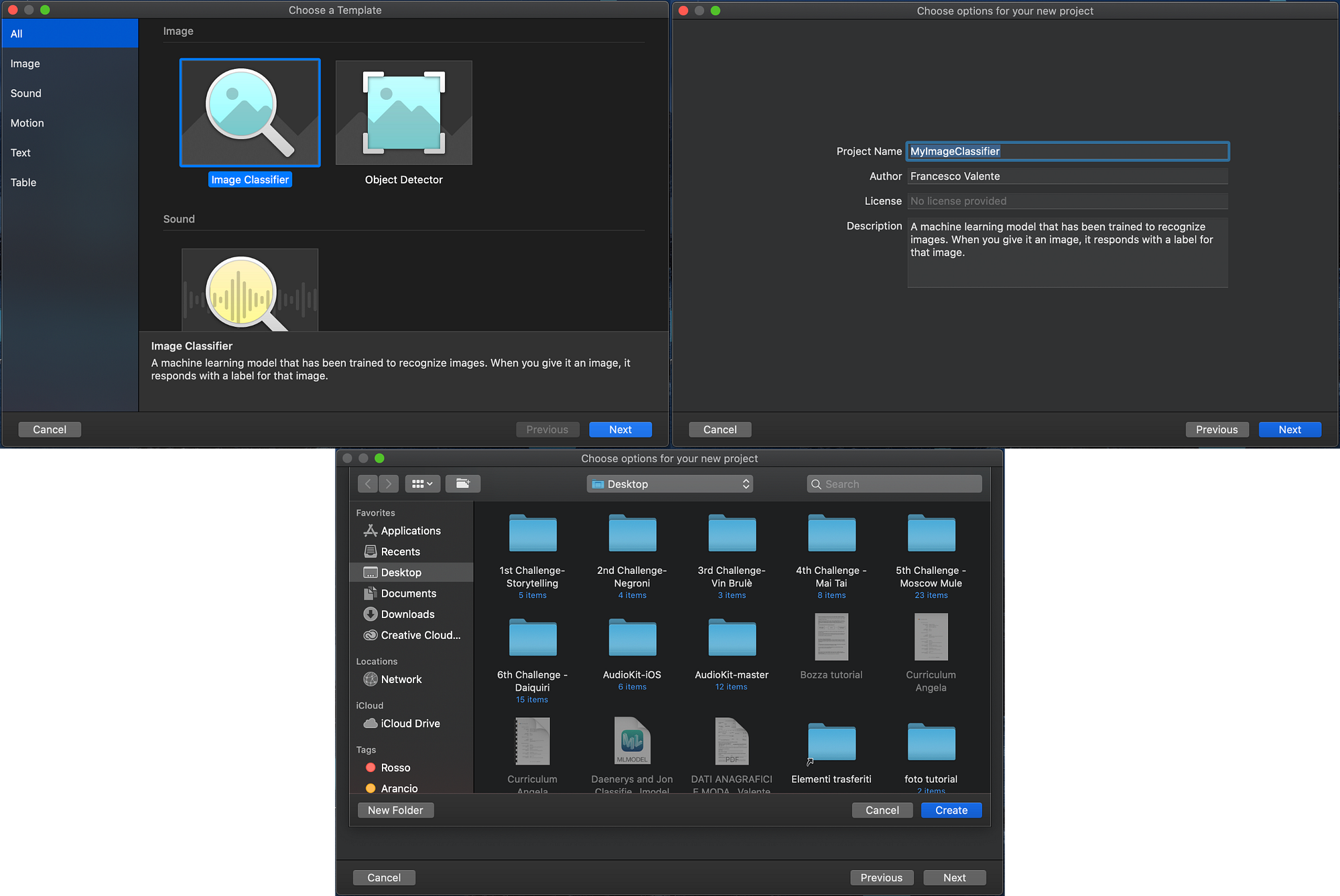The width and height of the screenshot is (1340, 896).
Task: Select the Image Classifier template icon
Action: [x=250, y=113]
